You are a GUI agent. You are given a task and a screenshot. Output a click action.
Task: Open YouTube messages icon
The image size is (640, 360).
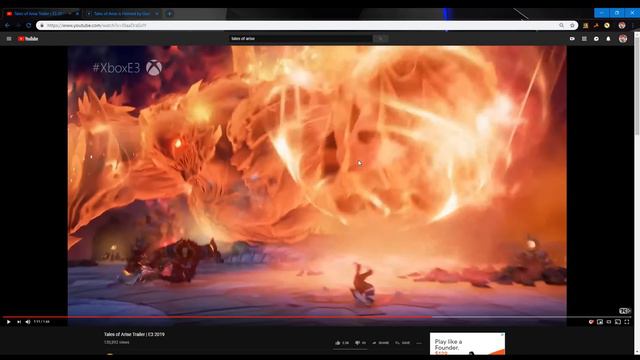[596, 39]
